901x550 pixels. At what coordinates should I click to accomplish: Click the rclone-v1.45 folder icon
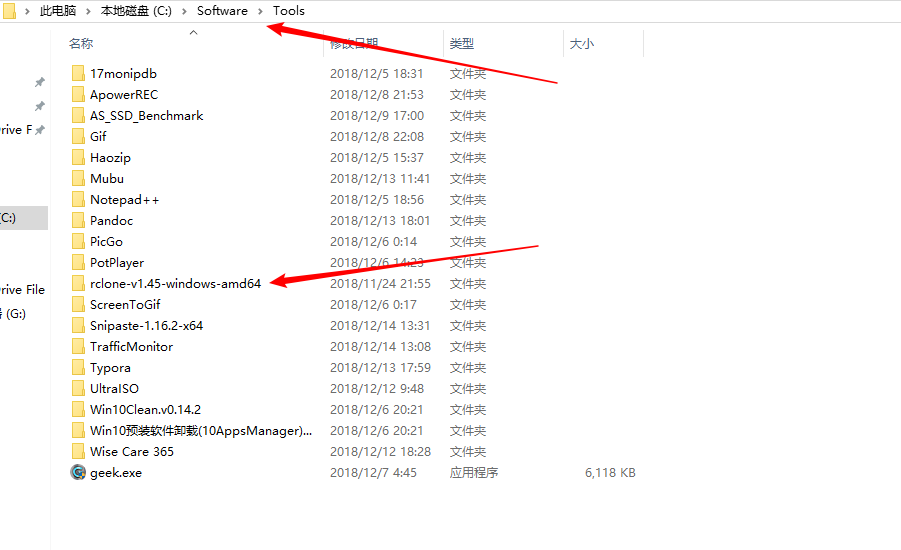(x=78, y=283)
